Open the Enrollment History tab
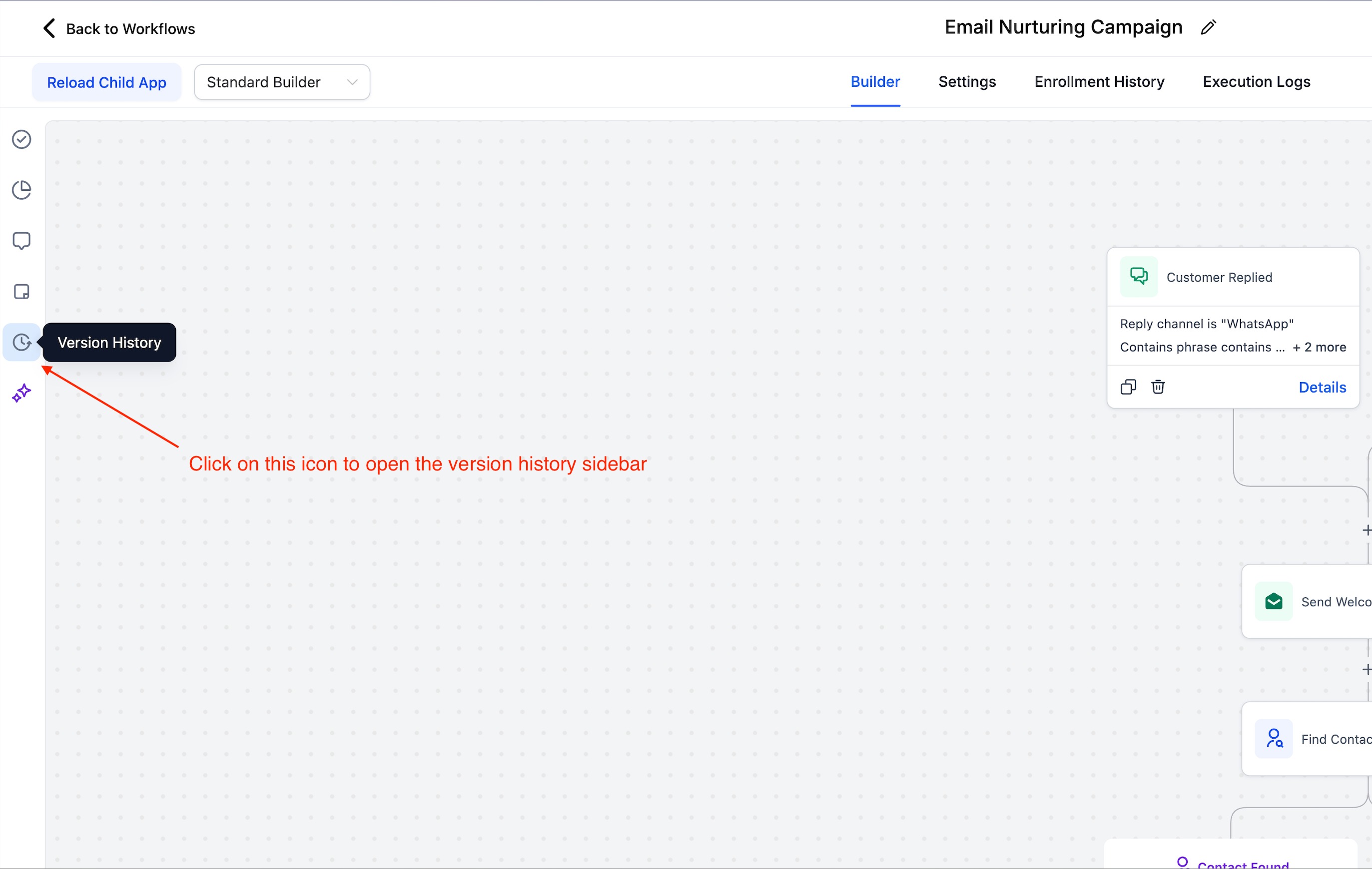 click(1099, 82)
